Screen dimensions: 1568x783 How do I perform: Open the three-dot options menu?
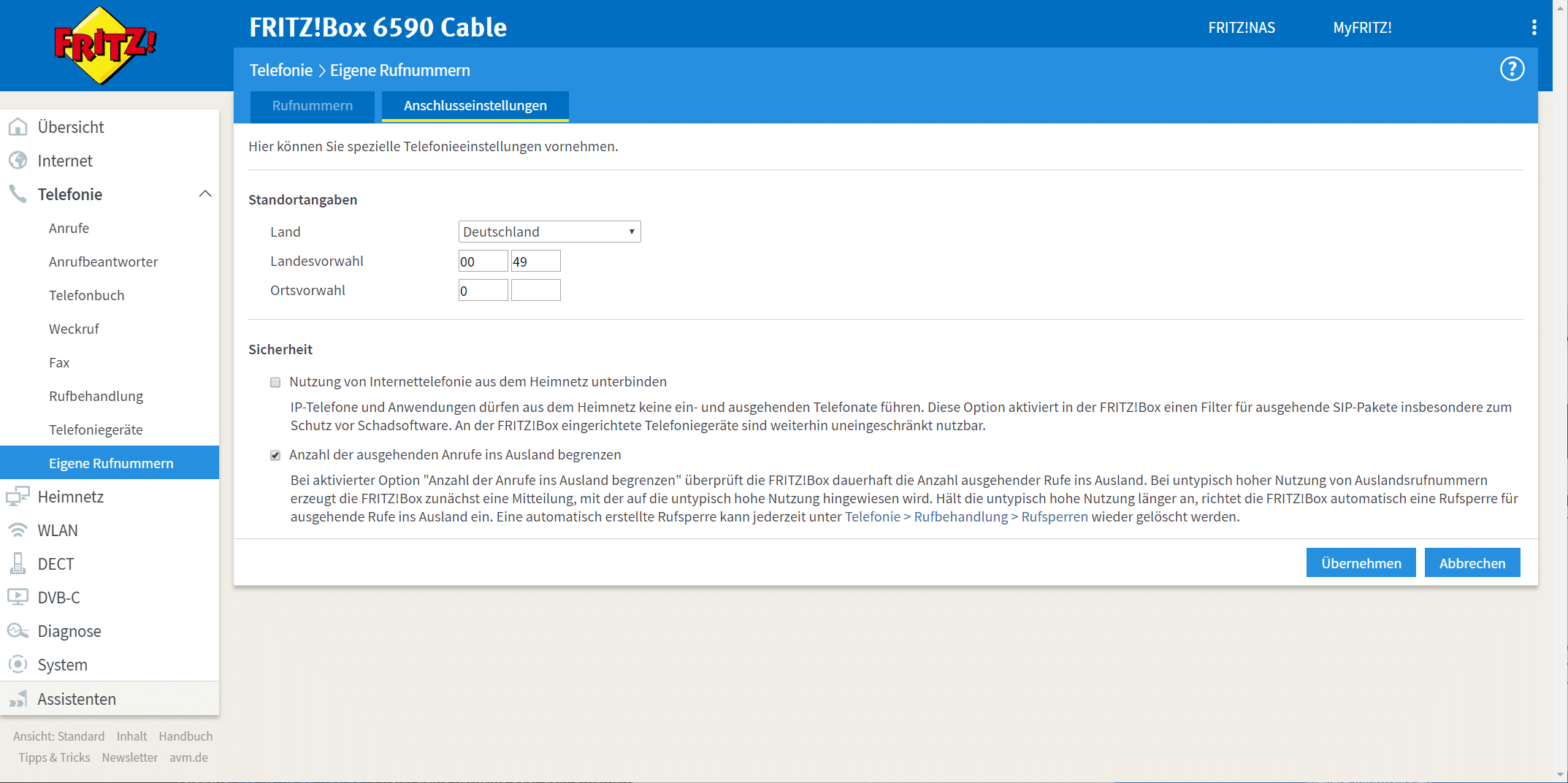[1534, 28]
